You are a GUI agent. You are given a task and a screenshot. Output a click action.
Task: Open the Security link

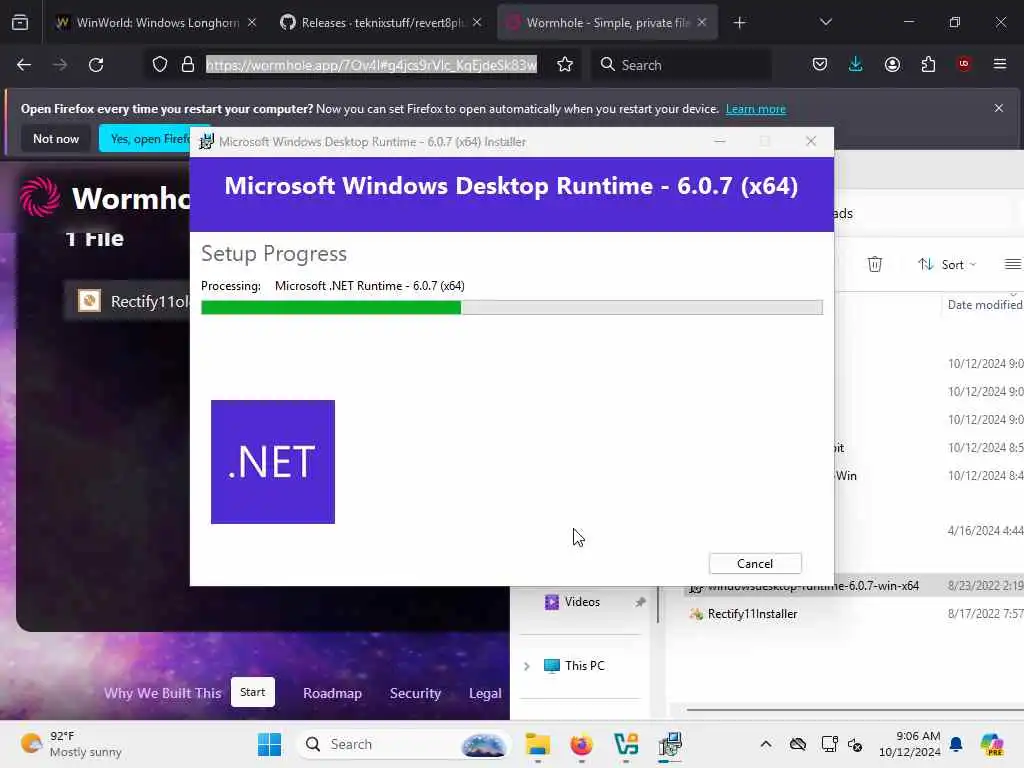pyautogui.click(x=415, y=693)
